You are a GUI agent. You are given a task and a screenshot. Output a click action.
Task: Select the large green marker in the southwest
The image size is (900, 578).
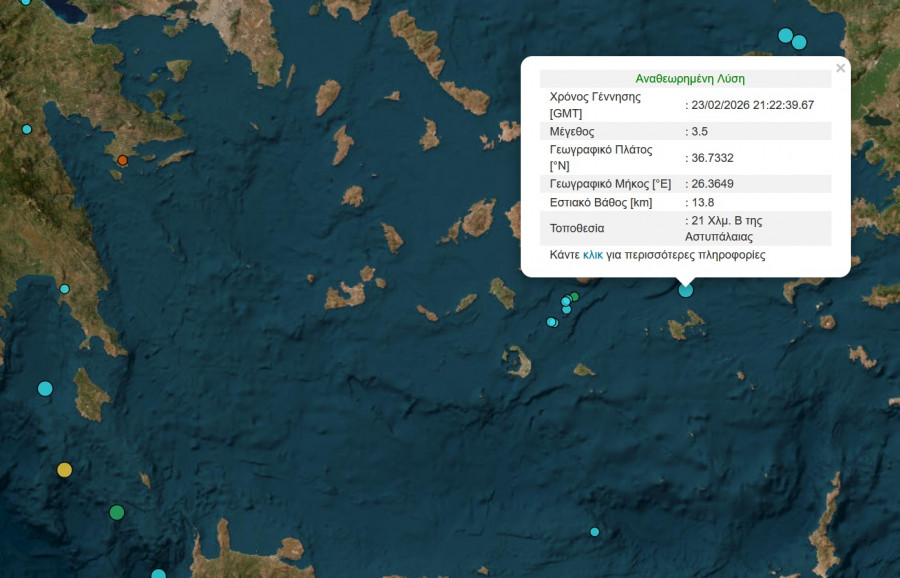click(x=117, y=513)
